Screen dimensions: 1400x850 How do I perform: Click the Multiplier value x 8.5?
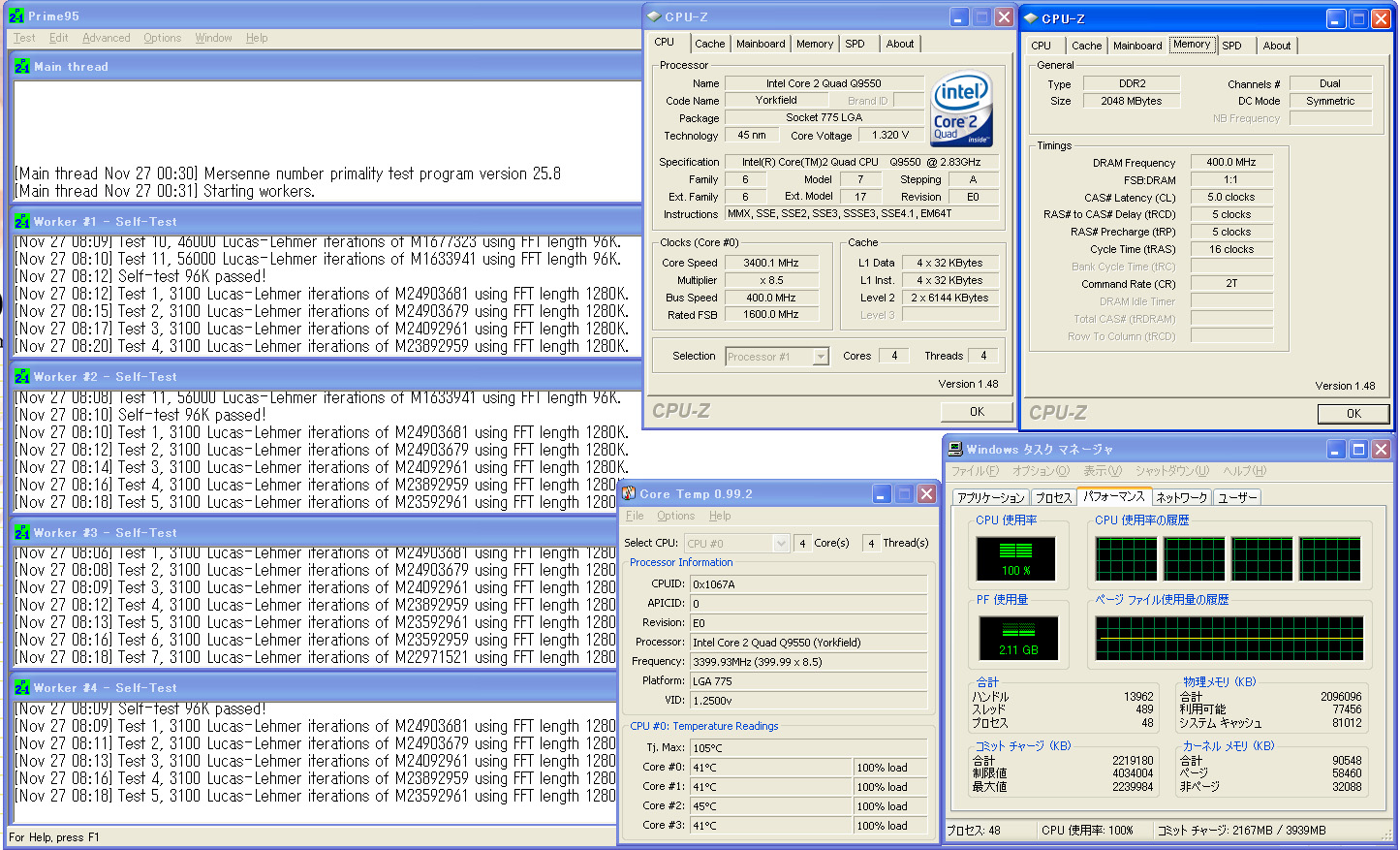pos(772,280)
